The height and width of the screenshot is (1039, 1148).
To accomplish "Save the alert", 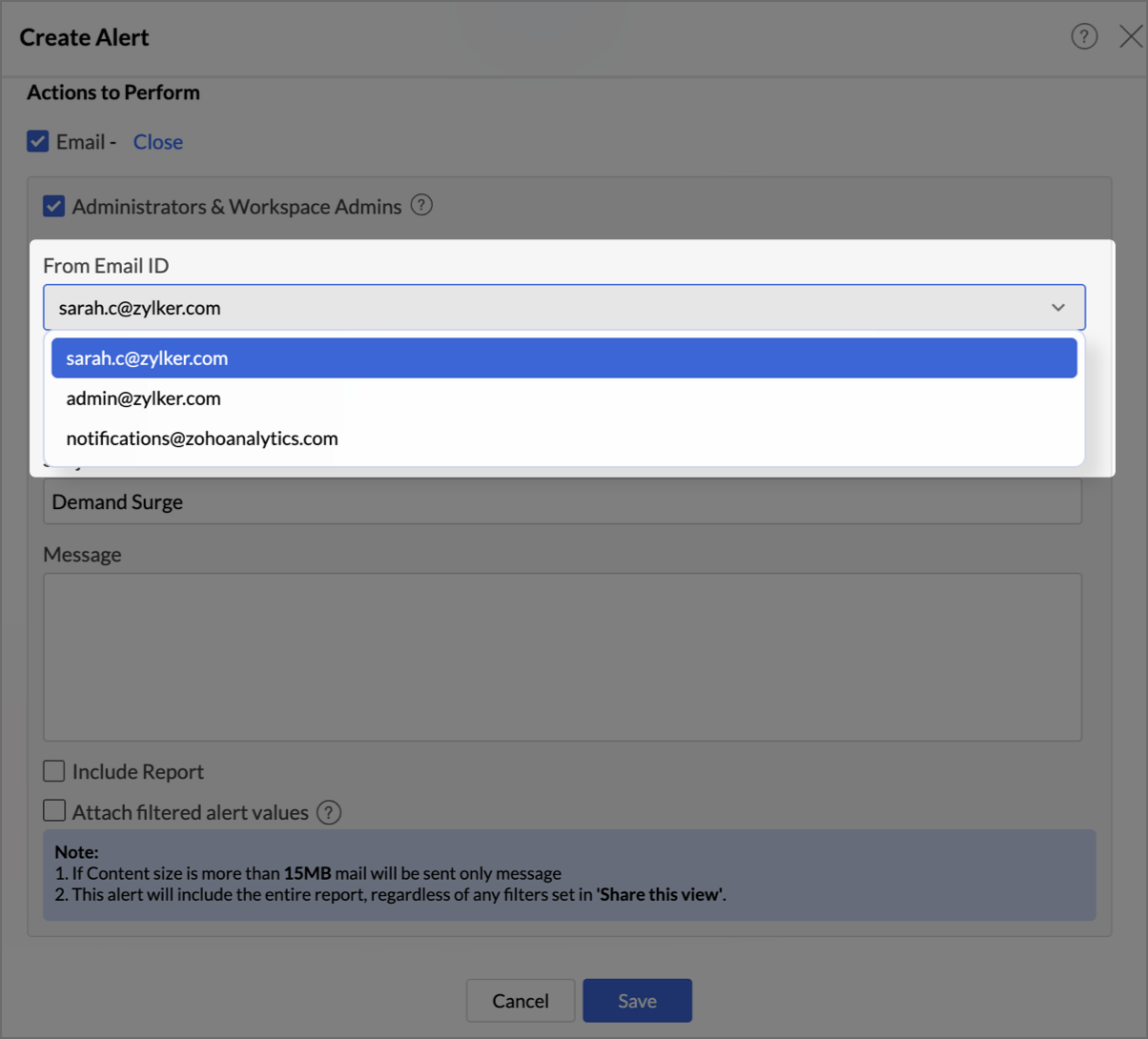I will click(x=637, y=1001).
